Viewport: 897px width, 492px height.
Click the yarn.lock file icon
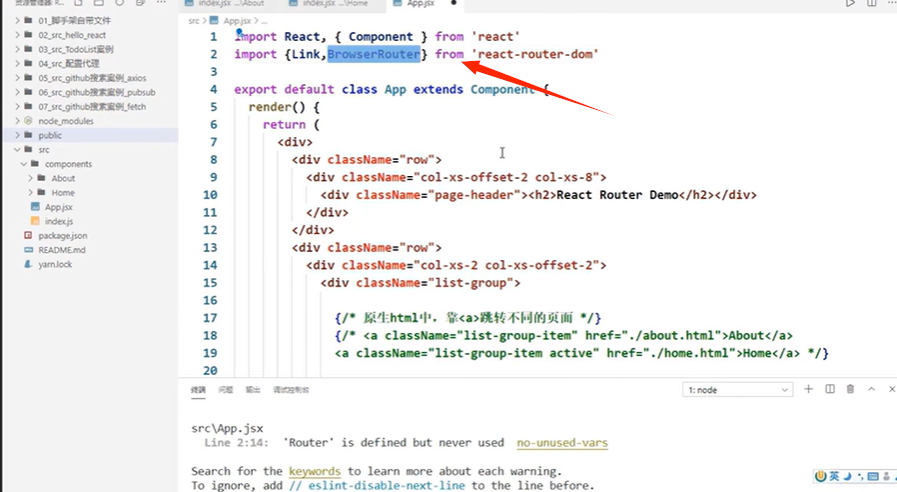28,264
